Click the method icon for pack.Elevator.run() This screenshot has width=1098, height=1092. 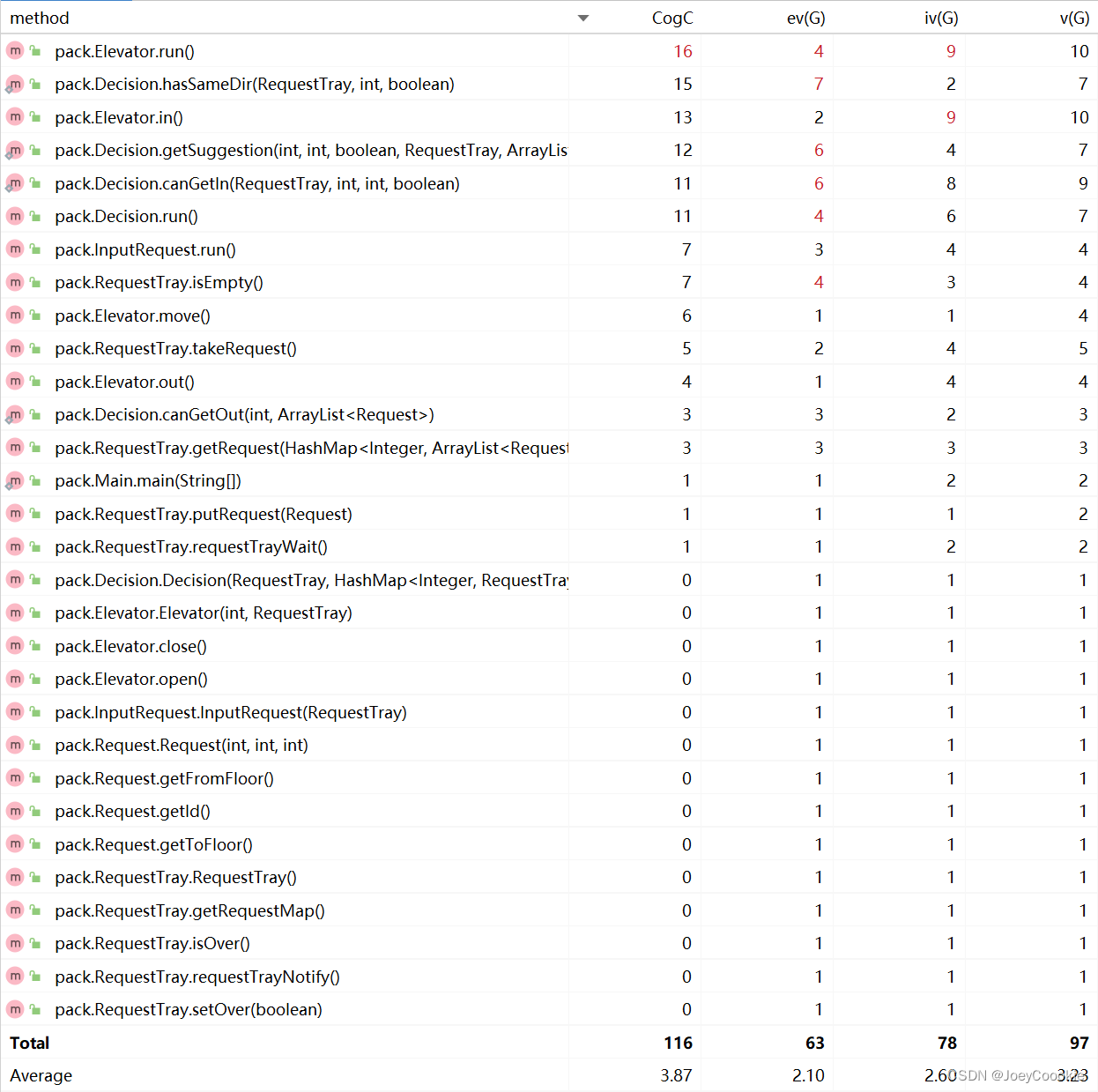pos(15,51)
